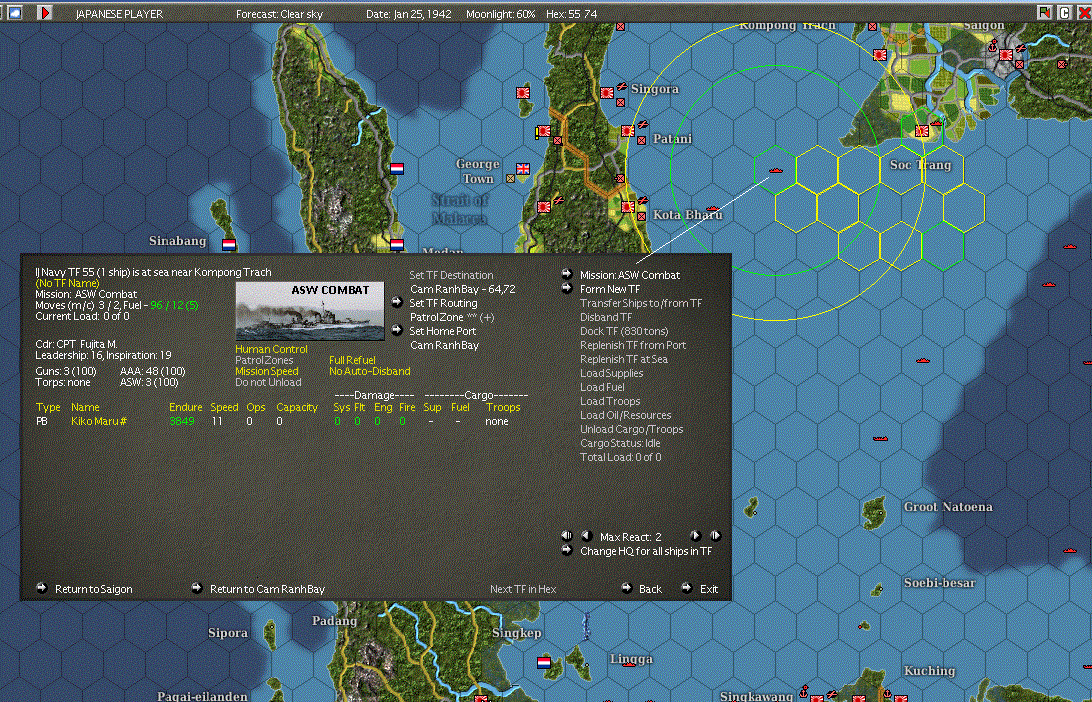Decrease Max React by one step
The width and height of the screenshot is (1092, 702).
[x=586, y=536]
